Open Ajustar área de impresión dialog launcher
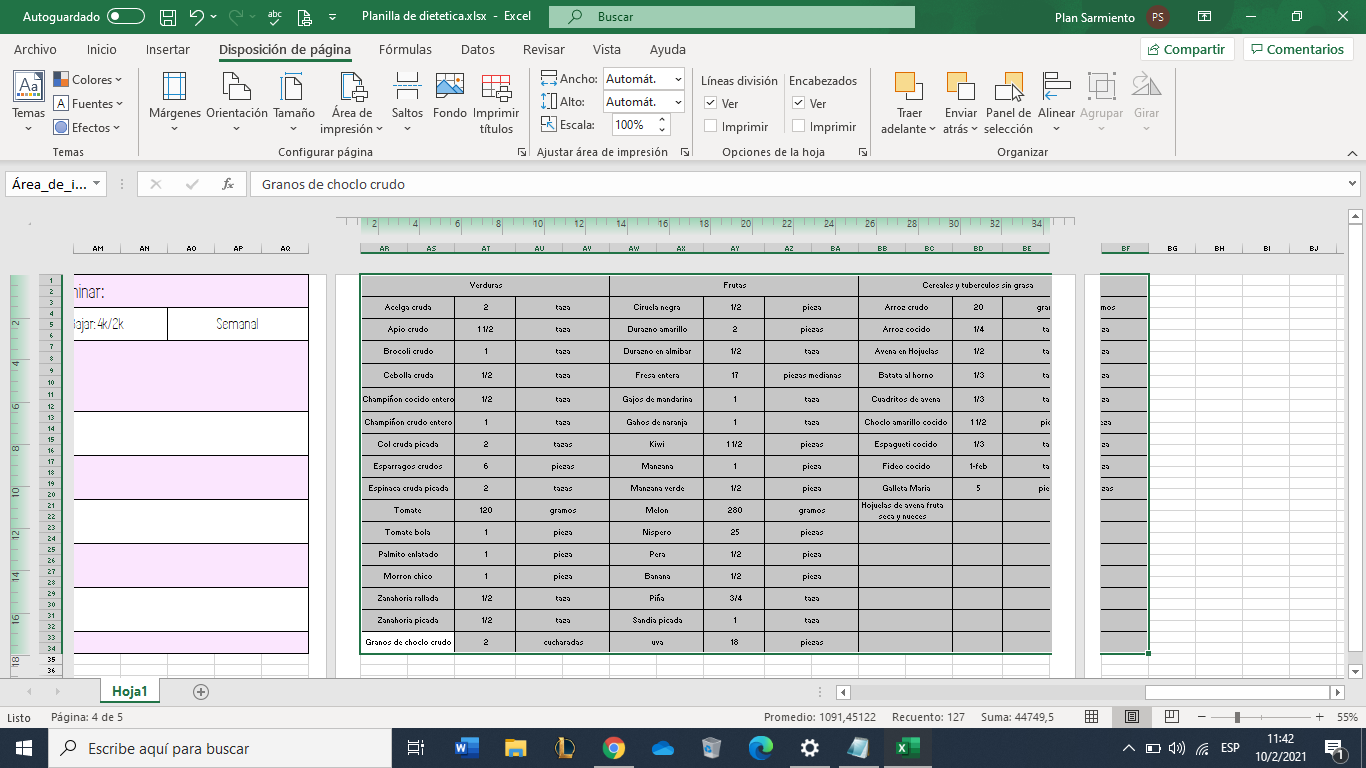This screenshot has width=1366, height=768. coord(685,152)
